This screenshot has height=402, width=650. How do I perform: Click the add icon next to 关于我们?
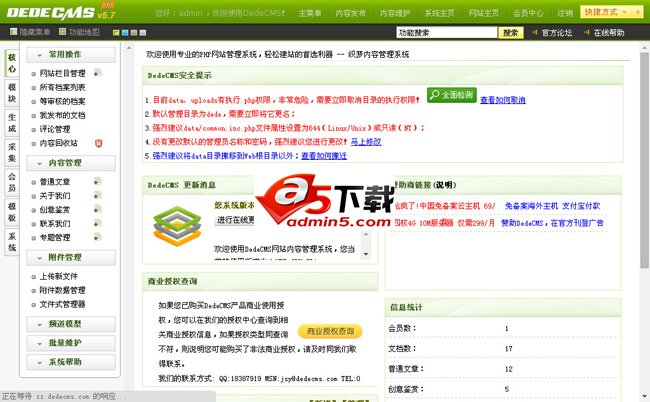(97, 196)
